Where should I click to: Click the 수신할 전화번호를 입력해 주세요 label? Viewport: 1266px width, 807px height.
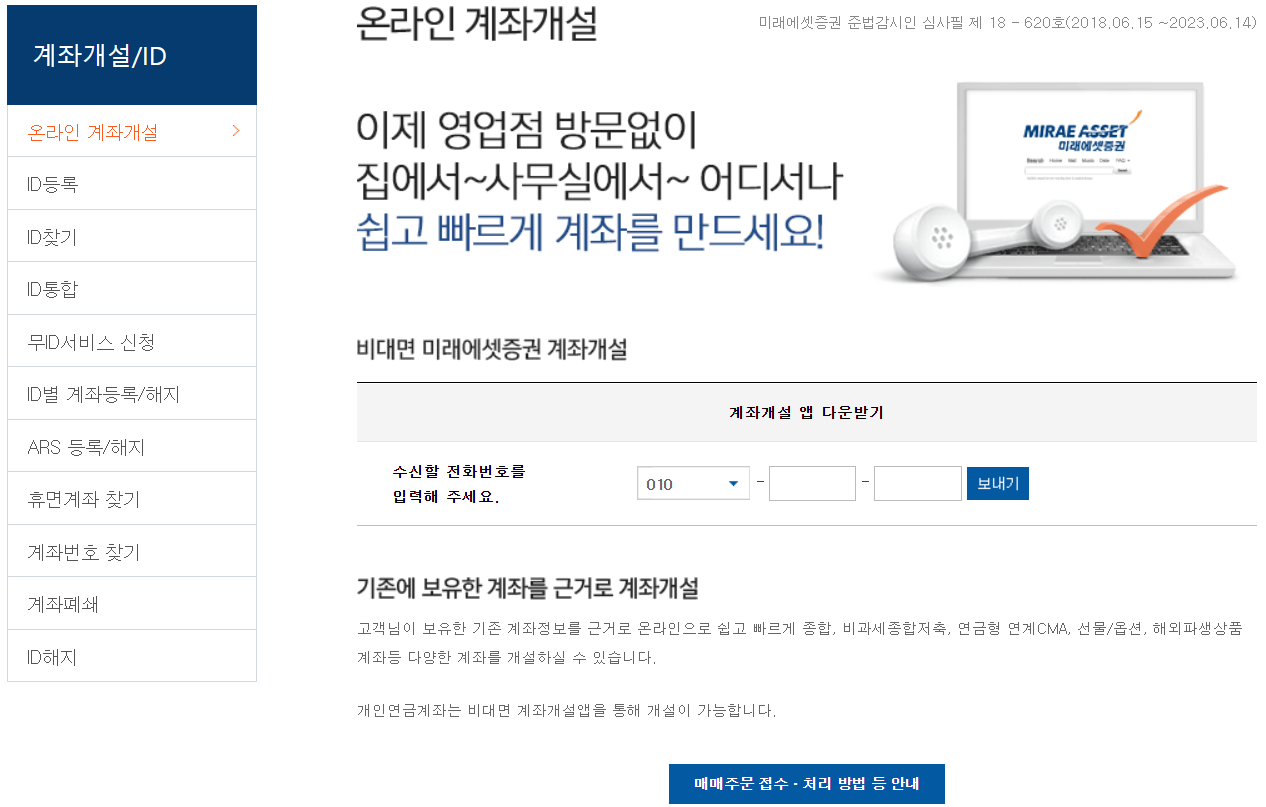[x=459, y=484]
